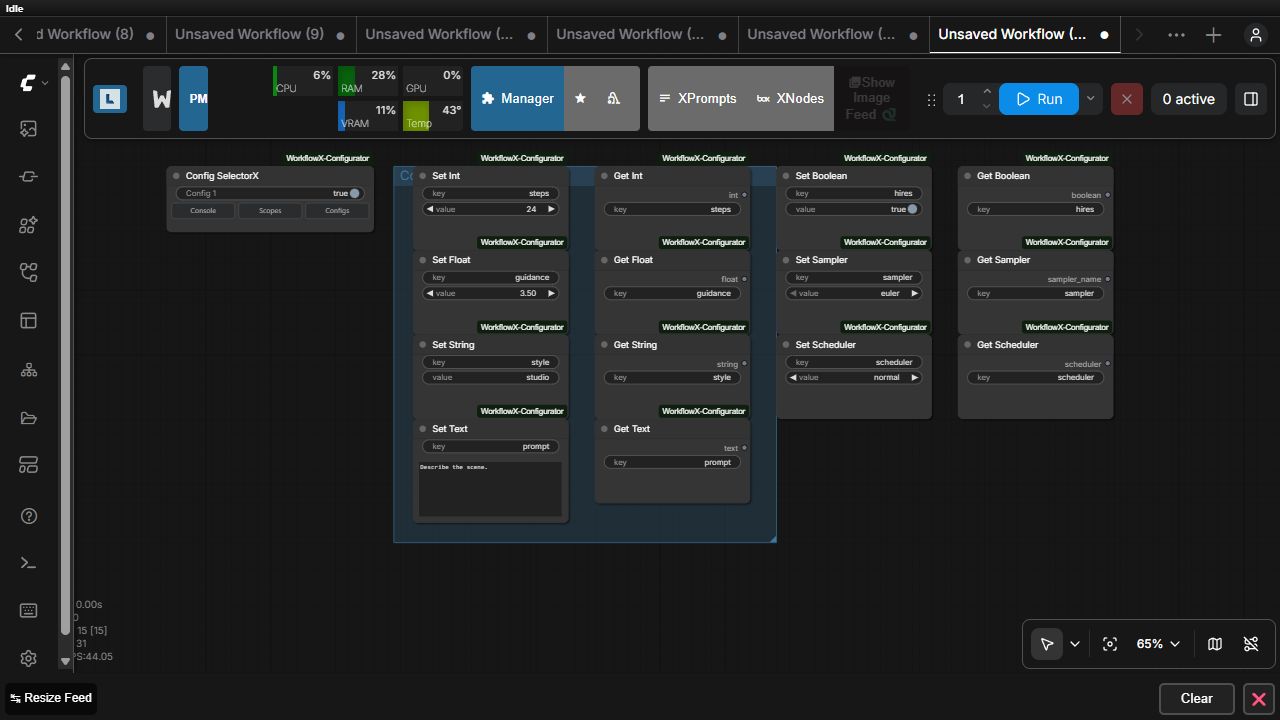The width and height of the screenshot is (1280, 720).
Task: Toggle the console terminal icon in sidebar
Action: pos(28,563)
